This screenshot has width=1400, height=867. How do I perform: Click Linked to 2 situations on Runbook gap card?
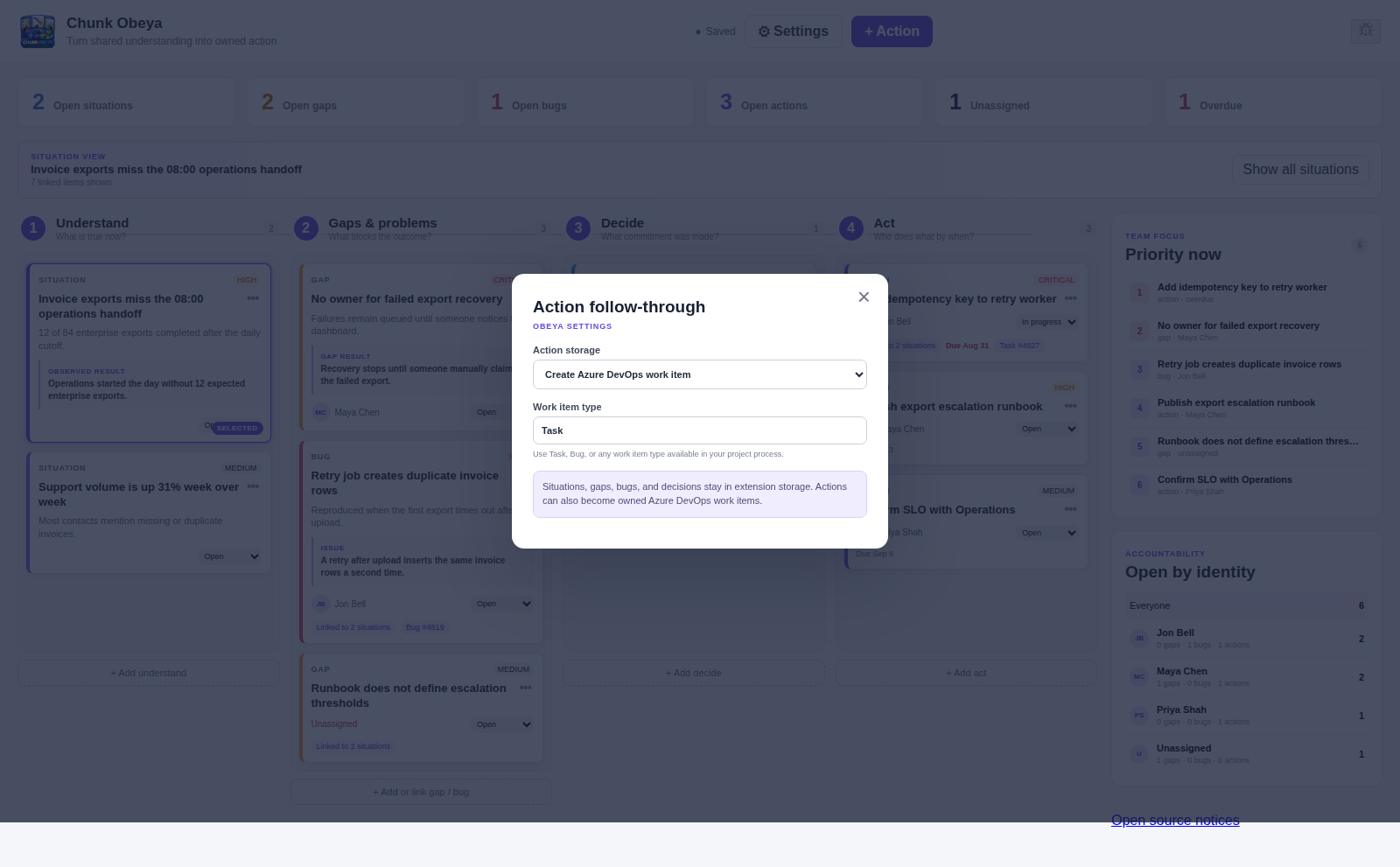[353, 746]
